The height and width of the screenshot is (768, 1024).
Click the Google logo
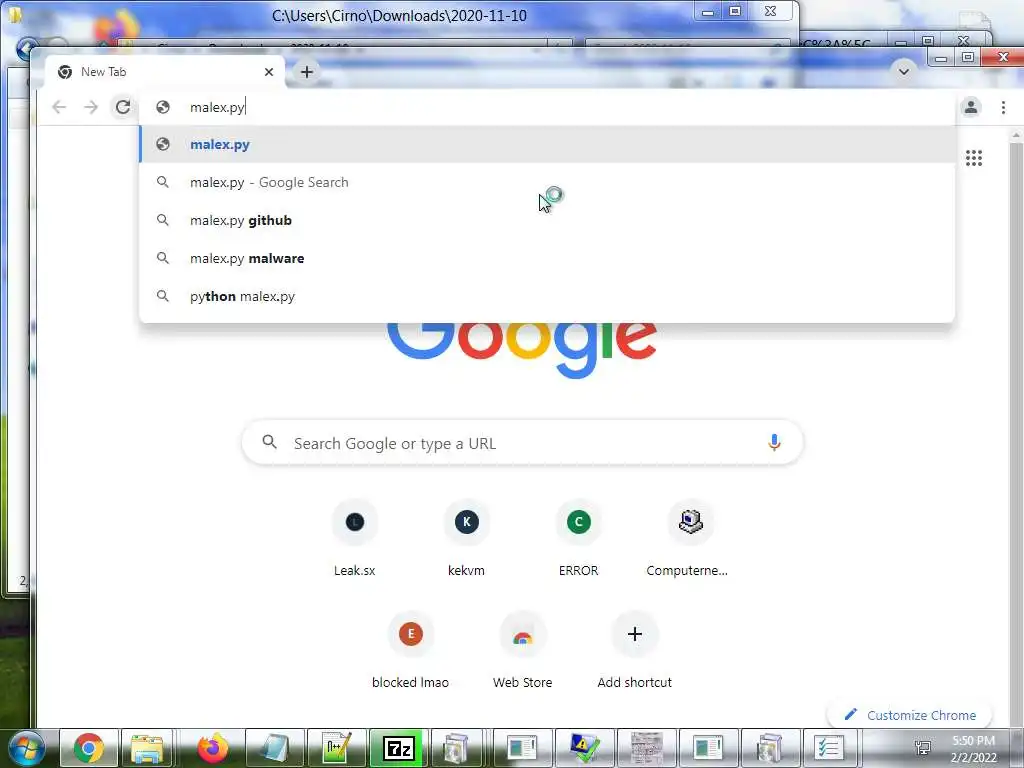coord(522,350)
